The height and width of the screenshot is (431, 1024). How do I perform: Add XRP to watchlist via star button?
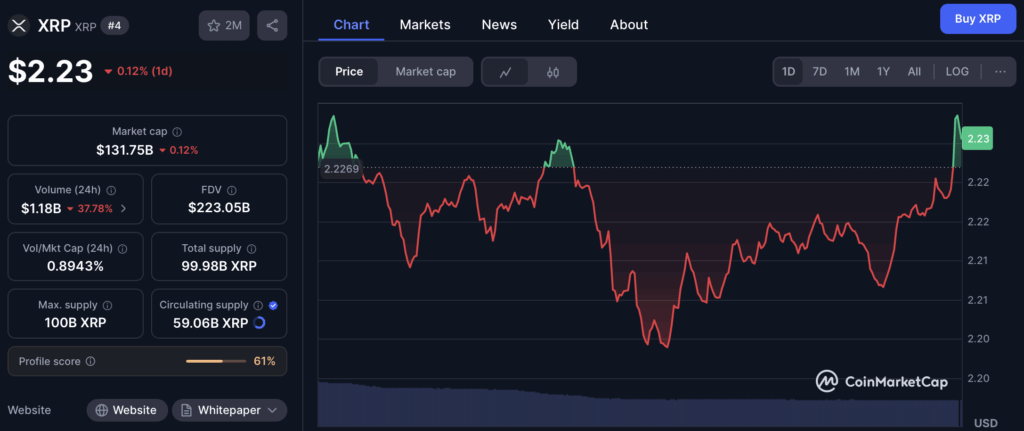pos(225,25)
